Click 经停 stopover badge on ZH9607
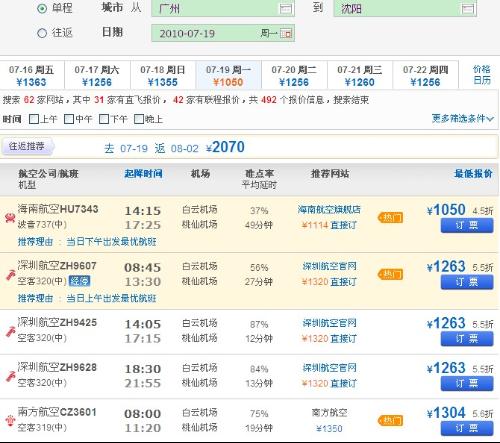The height and width of the screenshot is (443, 500). pos(79,281)
